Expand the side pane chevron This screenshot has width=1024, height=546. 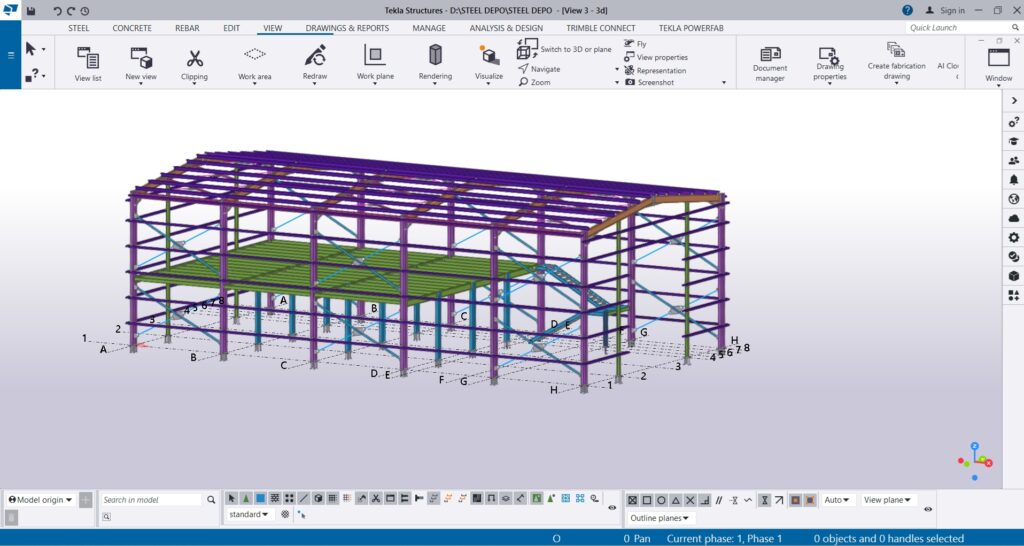click(1014, 101)
